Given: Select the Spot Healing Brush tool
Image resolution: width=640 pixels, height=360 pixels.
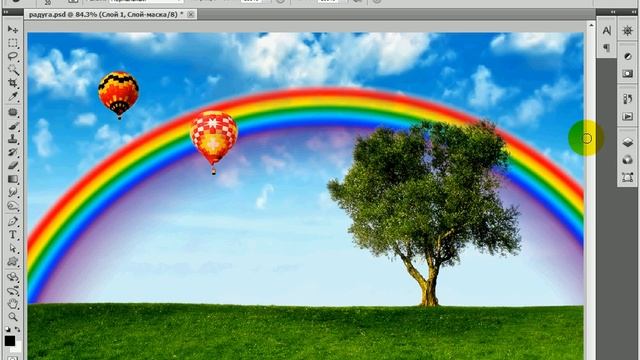Looking at the screenshot, I should pos(13,112).
